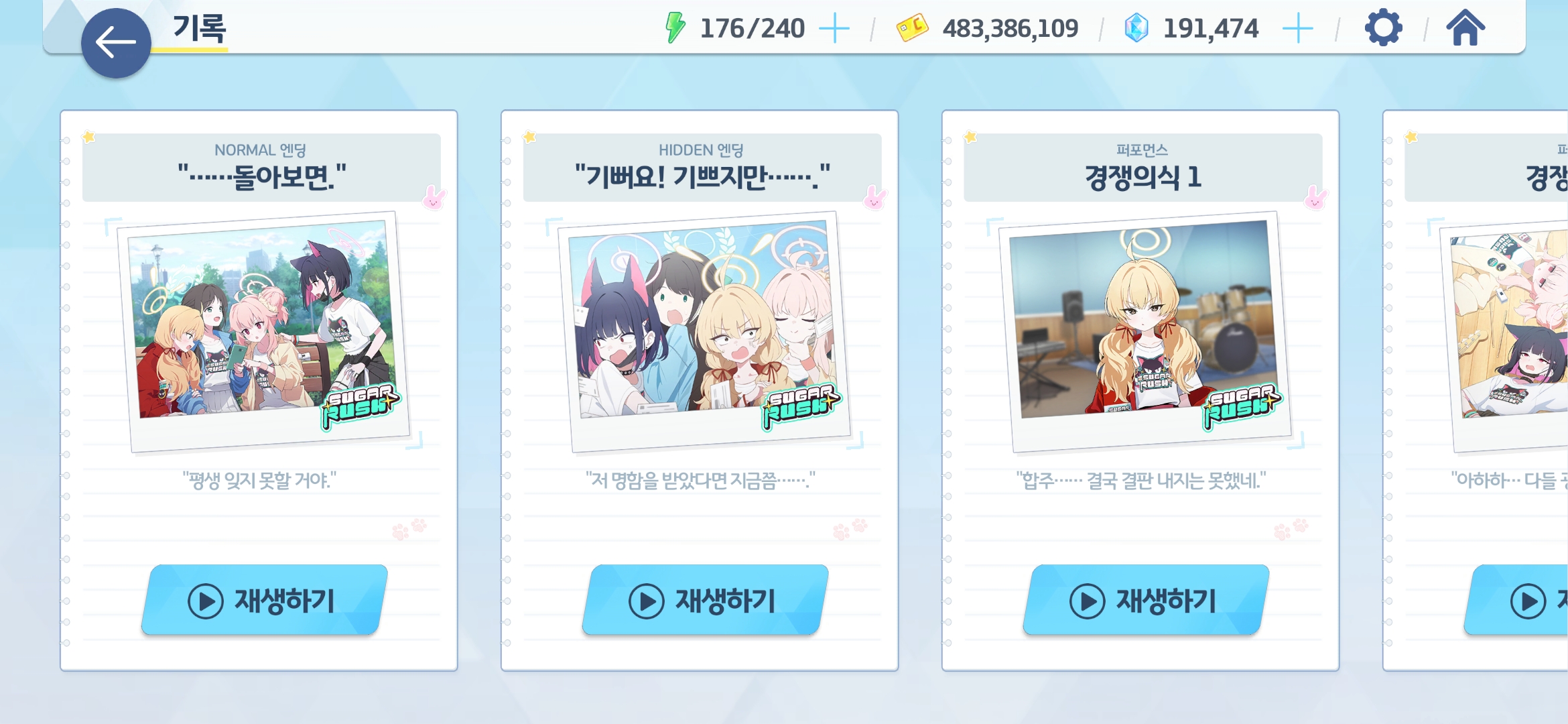Image resolution: width=1568 pixels, height=724 pixels.
Task: Play 경쟁의식 1 performance with 재생하기
Action: (x=1147, y=600)
